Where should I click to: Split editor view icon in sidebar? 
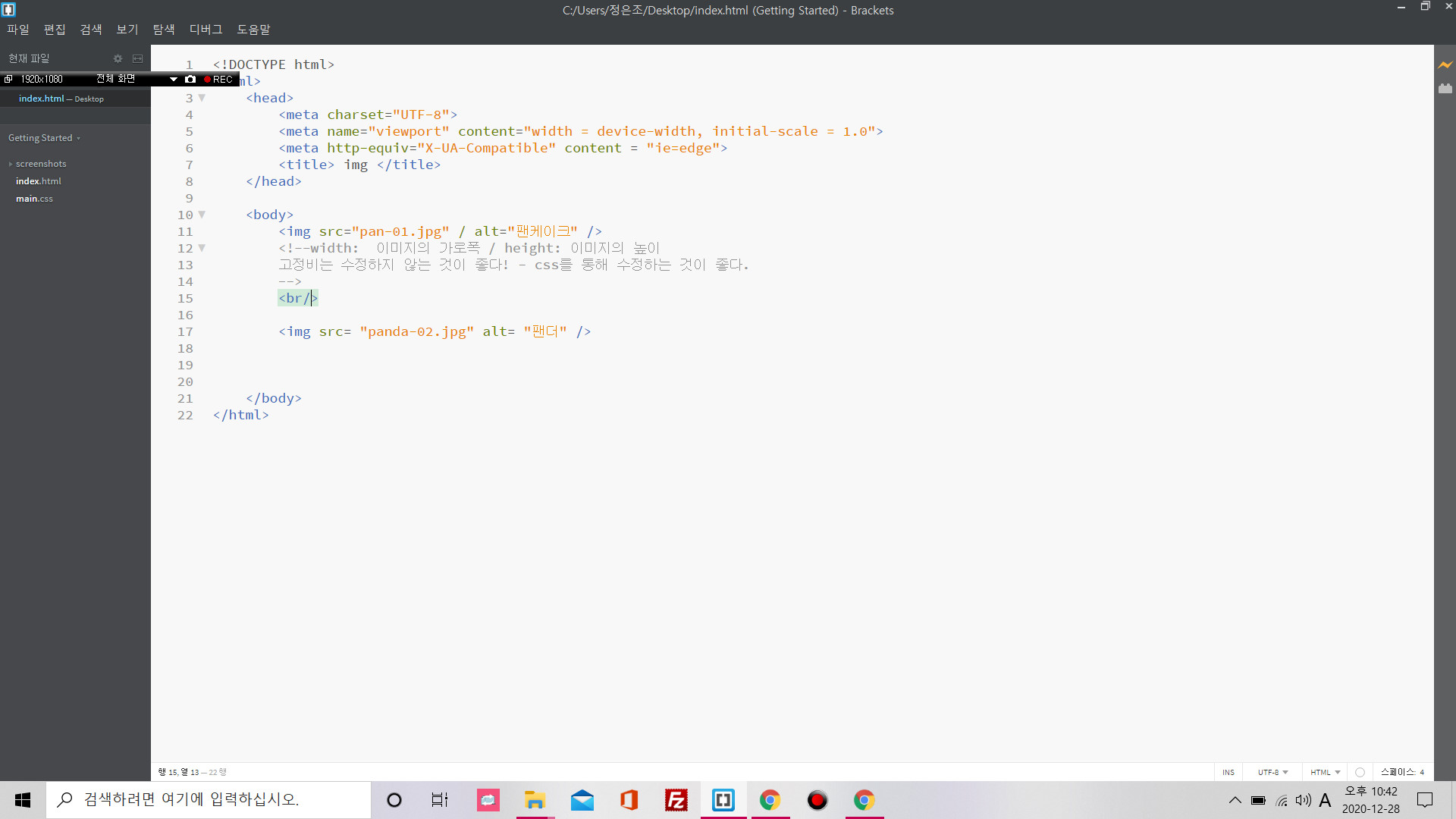click(137, 58)
